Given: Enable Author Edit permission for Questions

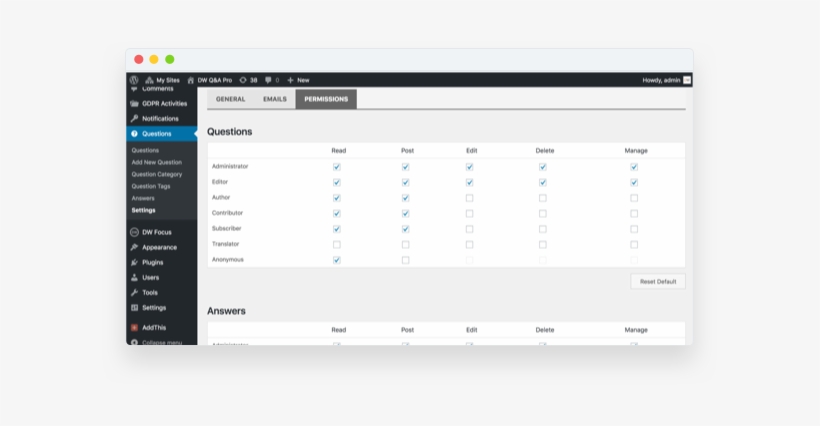Looking at the screenshot, I should pyautogui.click(x=470, y=198).
